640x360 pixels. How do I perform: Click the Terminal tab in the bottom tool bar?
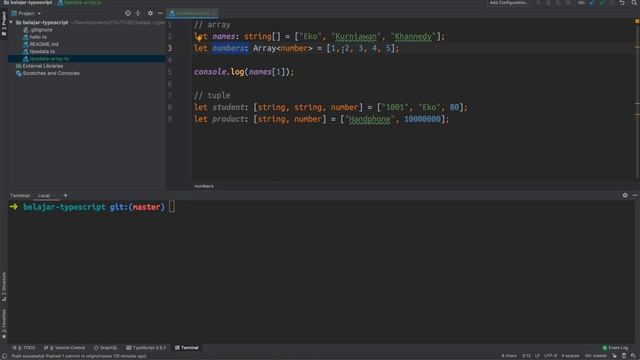(187, 348)
